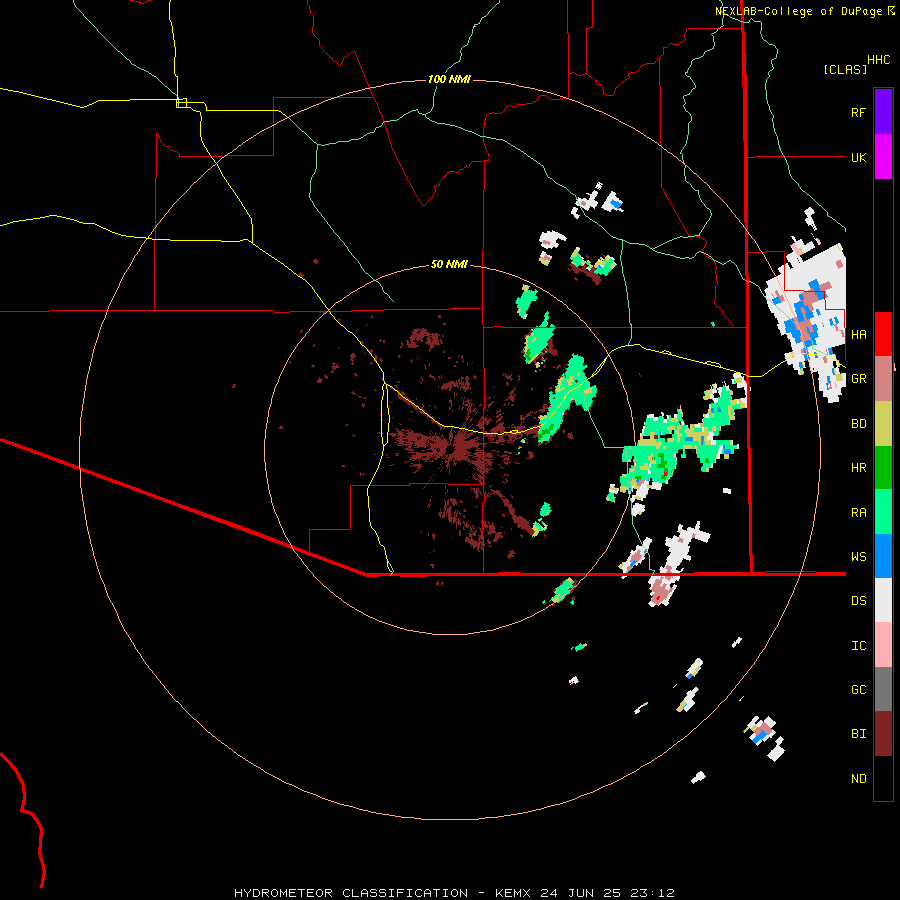Select the HR legend label text

pos(858,468)
